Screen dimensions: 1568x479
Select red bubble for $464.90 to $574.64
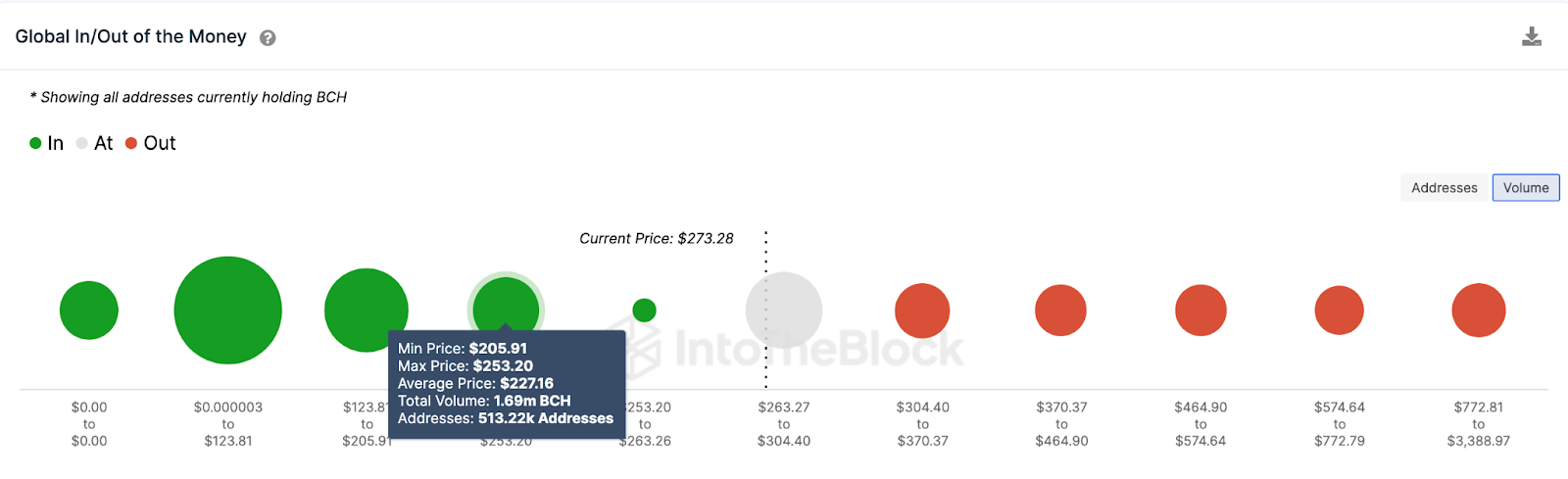tap(1200, 311)
